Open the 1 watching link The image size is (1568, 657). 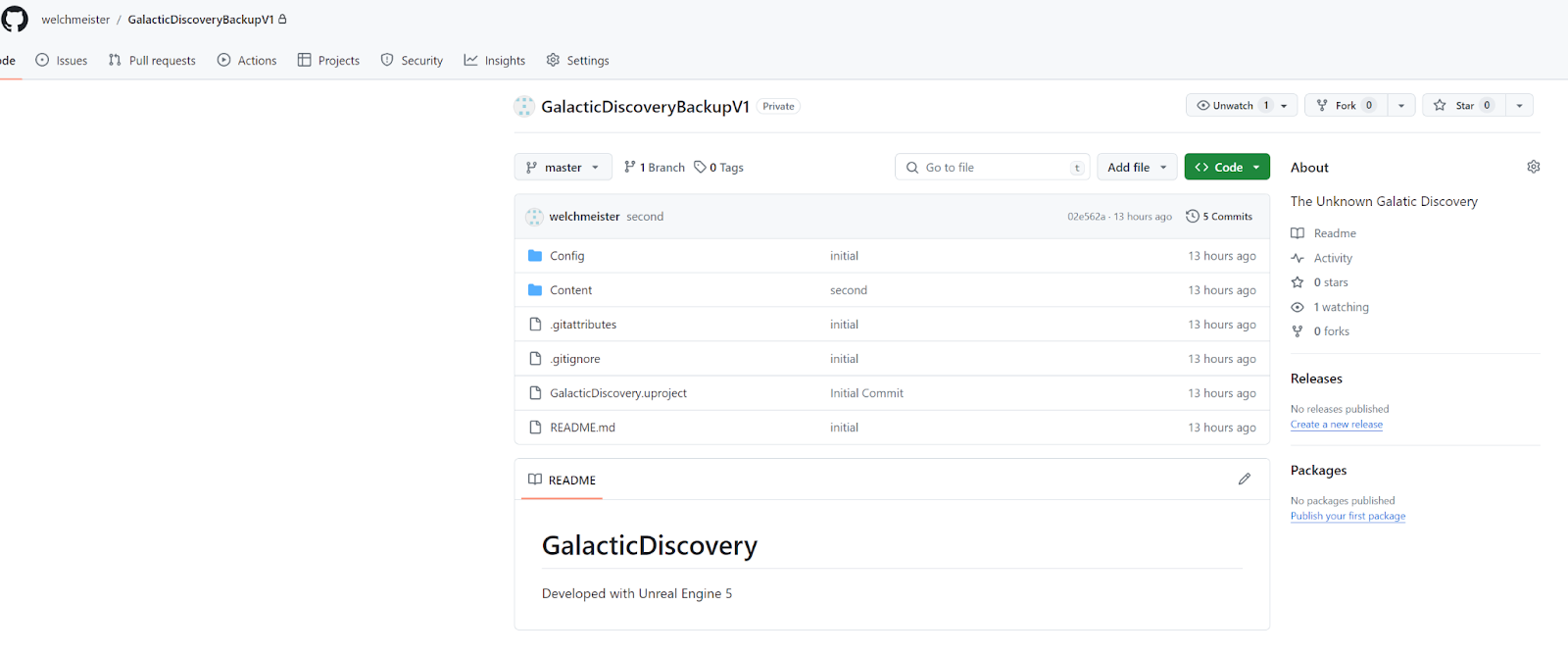(1330, 307)
